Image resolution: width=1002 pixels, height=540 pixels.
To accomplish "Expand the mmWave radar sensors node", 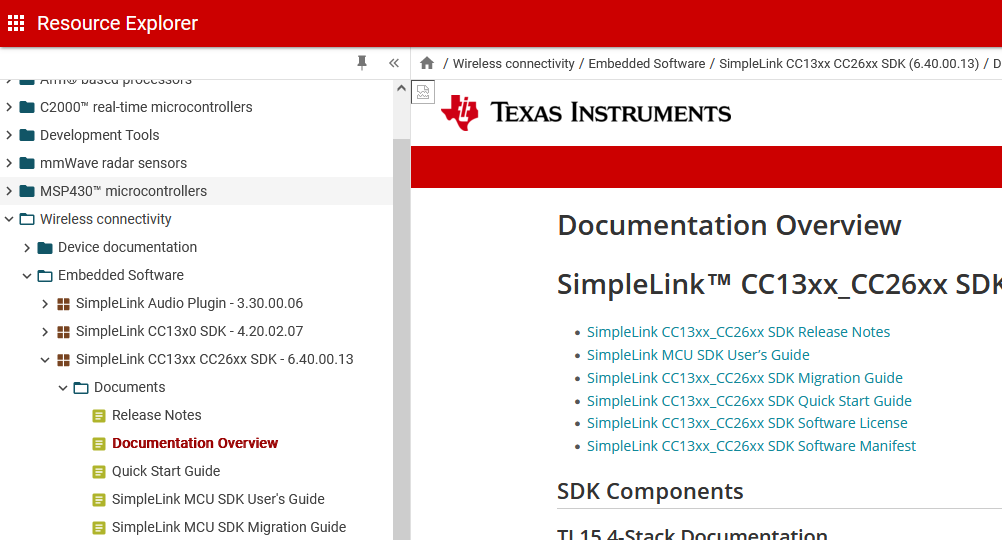I will (x=9, y=164).
